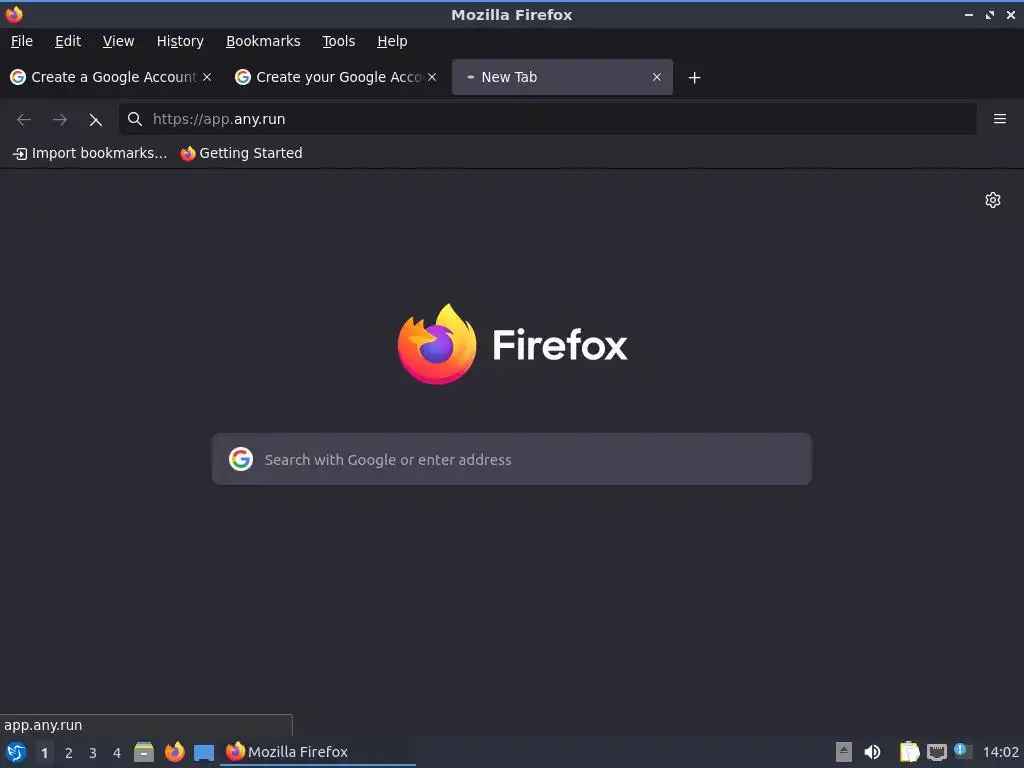Click the Search with Google field

pos(512,459)
